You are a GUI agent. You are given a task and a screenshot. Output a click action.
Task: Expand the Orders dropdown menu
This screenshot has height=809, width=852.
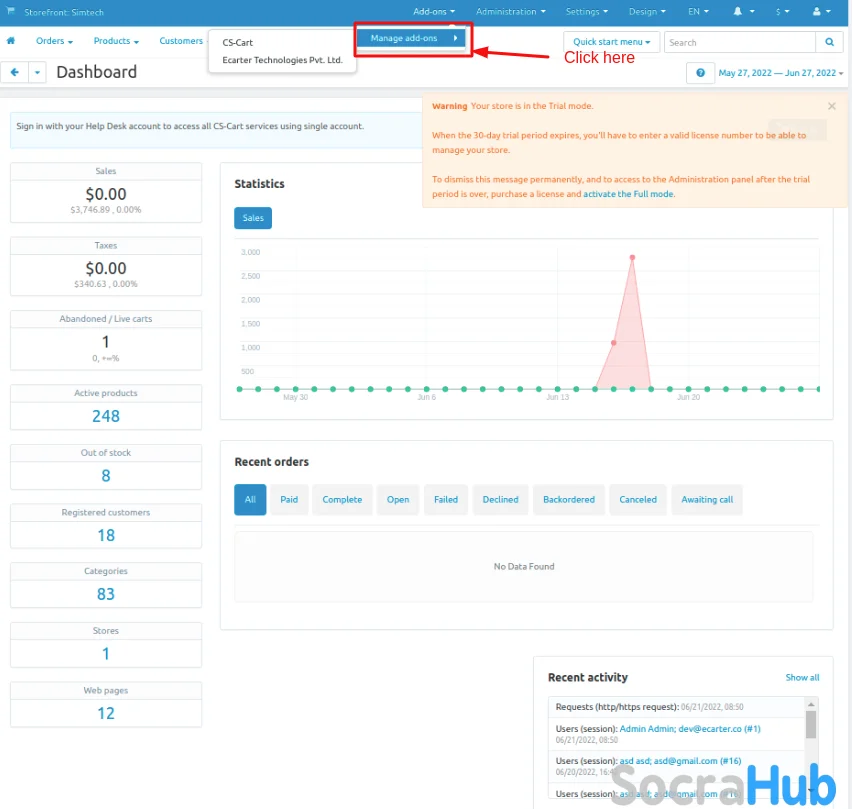click(x=54, y=41)
